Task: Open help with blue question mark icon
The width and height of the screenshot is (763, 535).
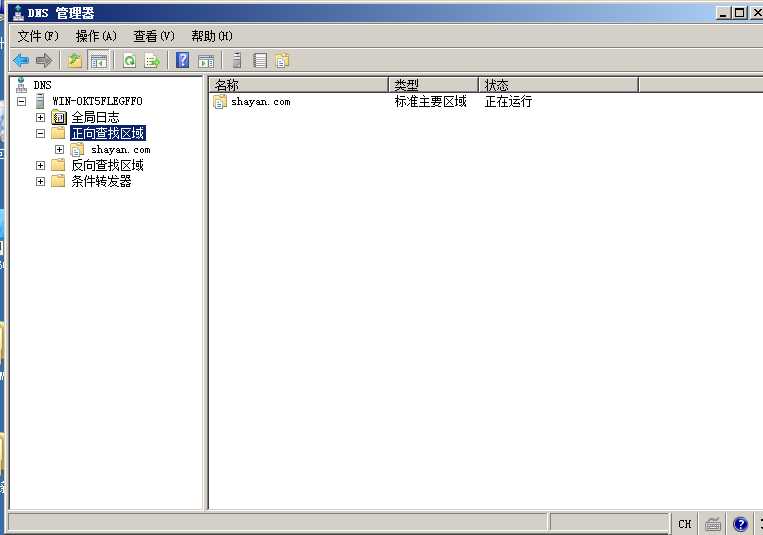Action: pyautogui.click(x=182, y=60)
